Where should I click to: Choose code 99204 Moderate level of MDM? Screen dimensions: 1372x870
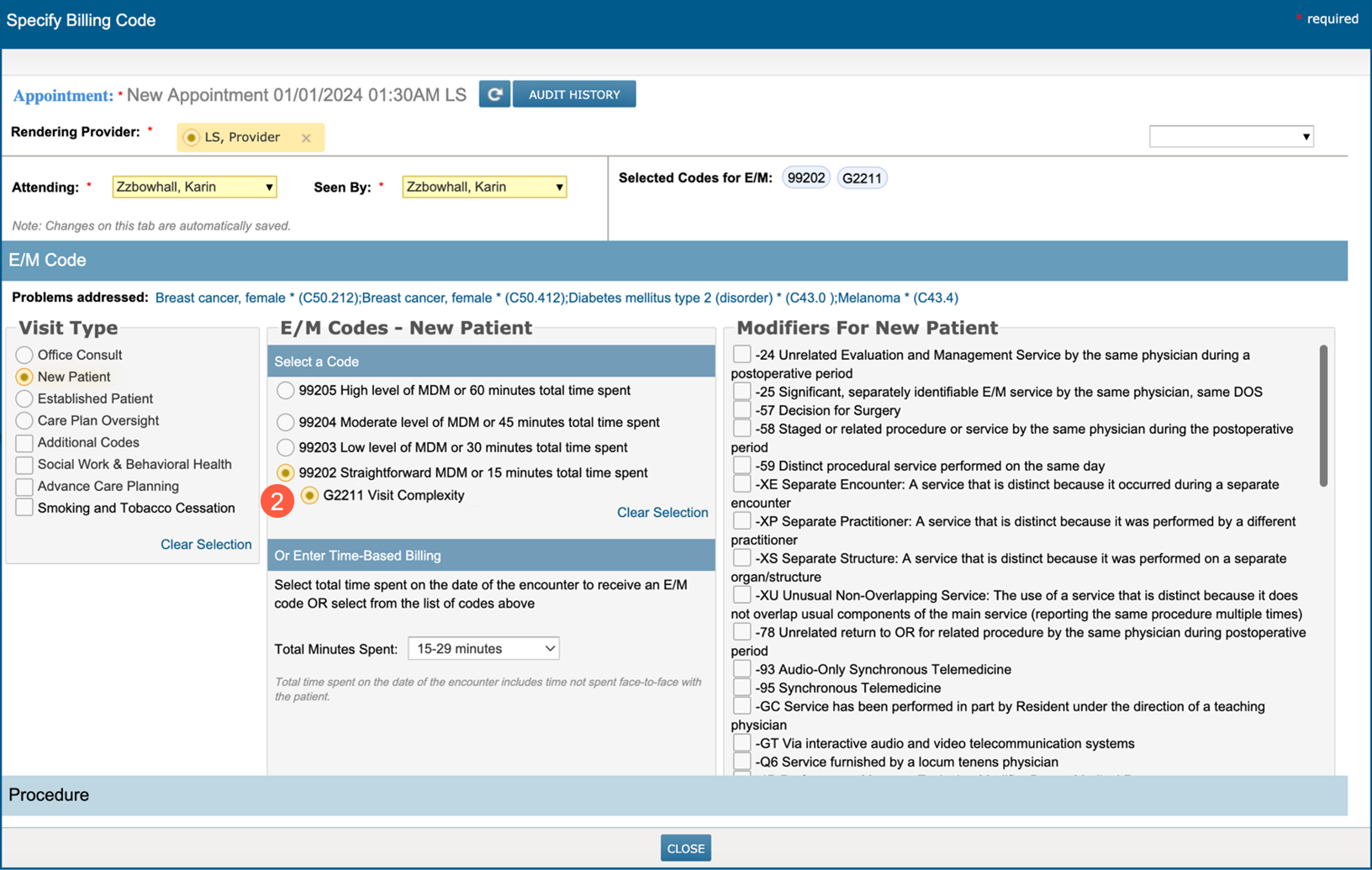[x=286, y=422]
